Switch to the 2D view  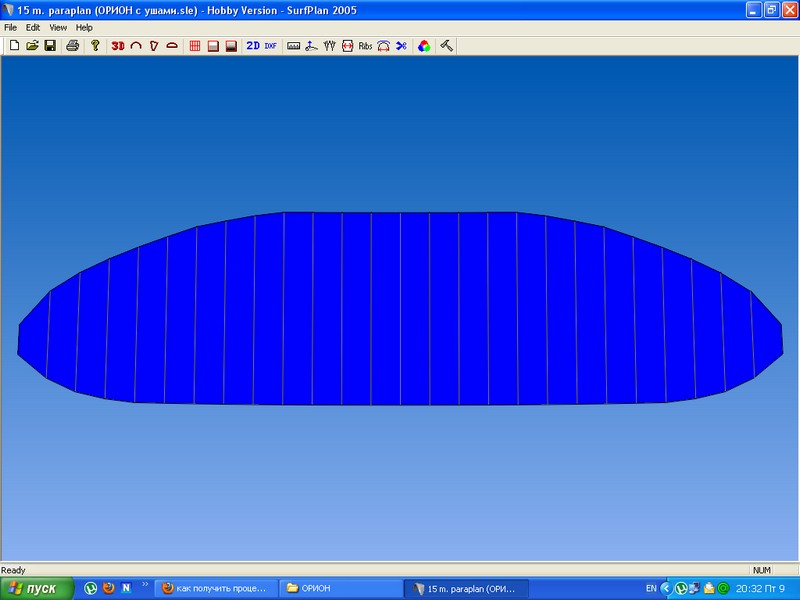[x=253, y=46]
